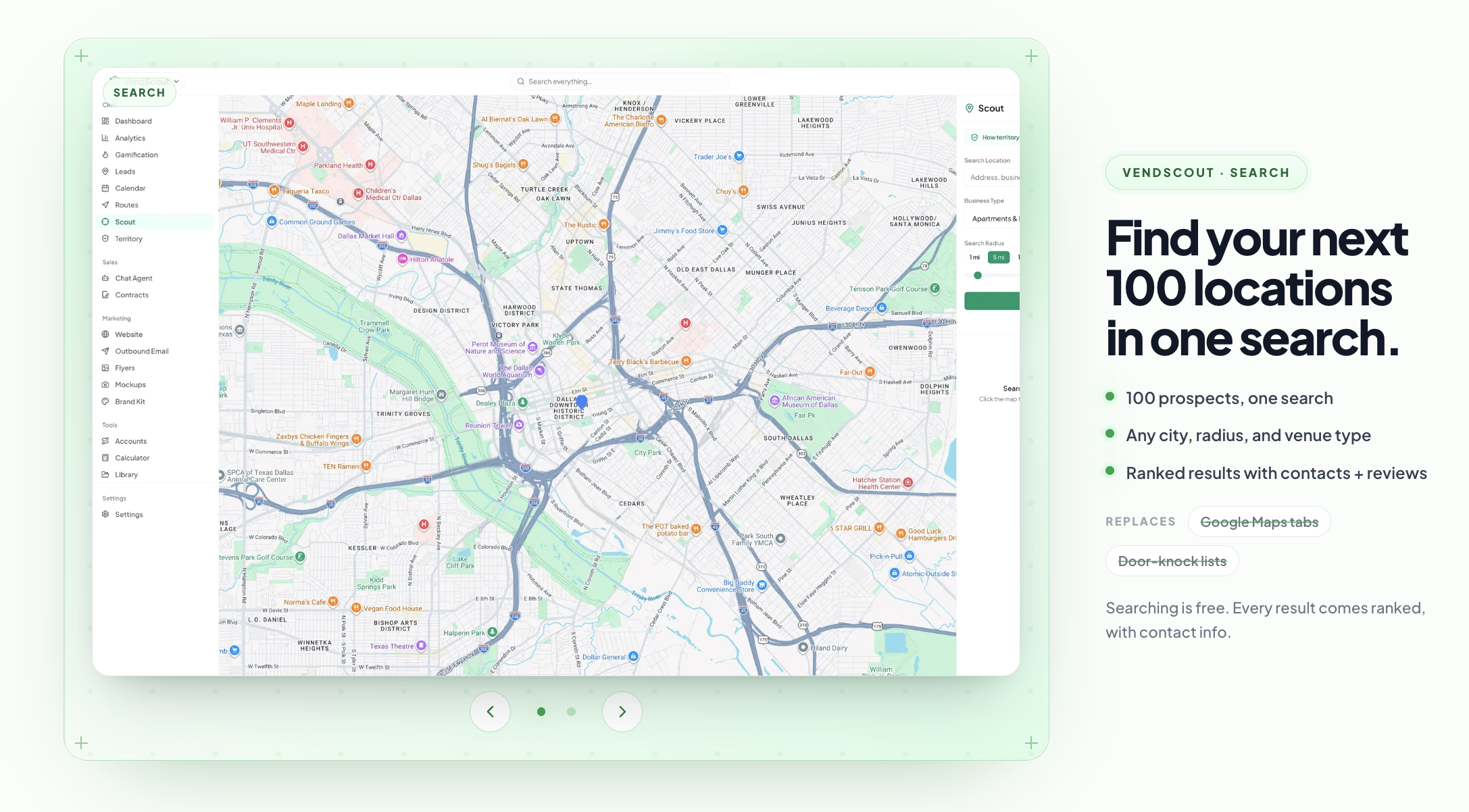Go to the next carousel slide
This screenshot has width=1469, height=812.
pos(622,711)
